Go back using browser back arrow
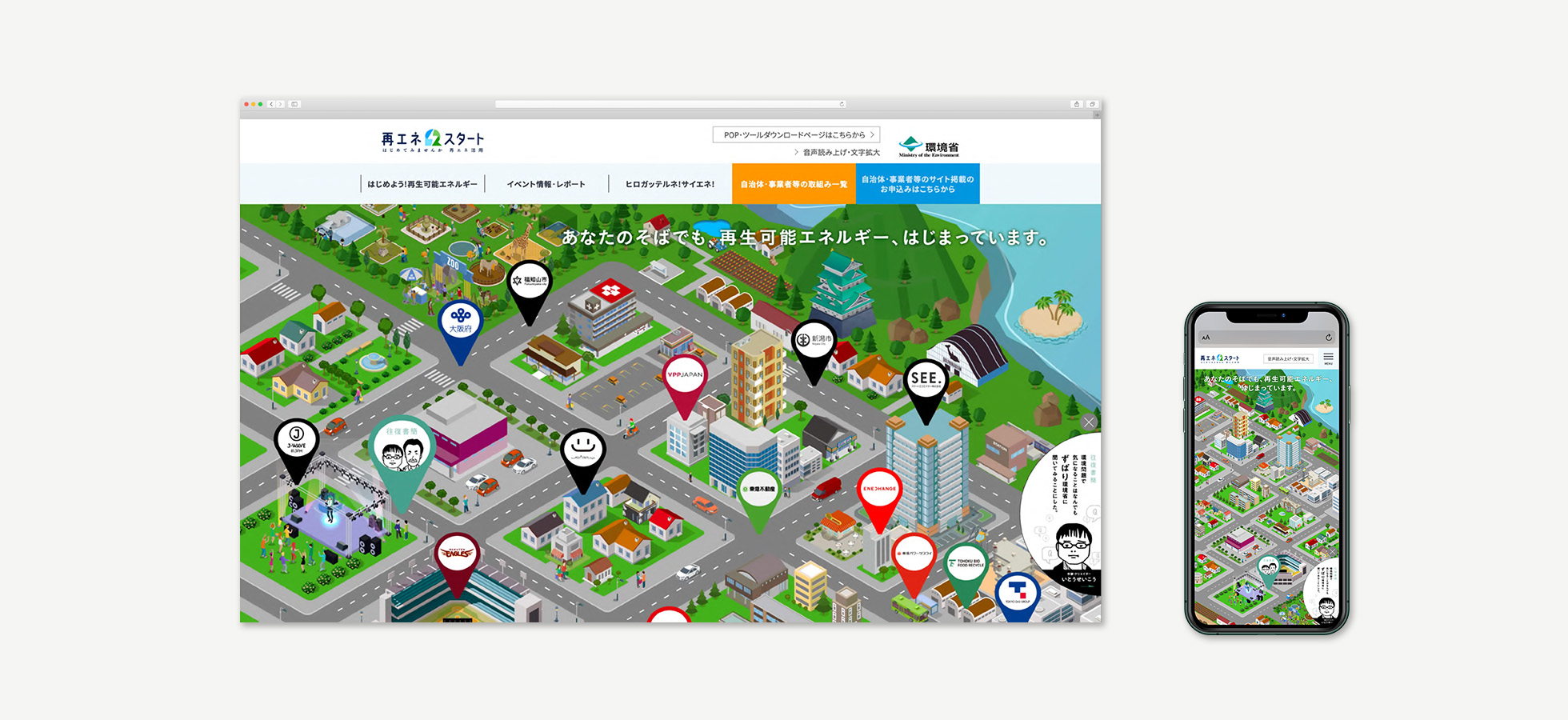This screenshot has height=720, width=1568. pos(272,104)
